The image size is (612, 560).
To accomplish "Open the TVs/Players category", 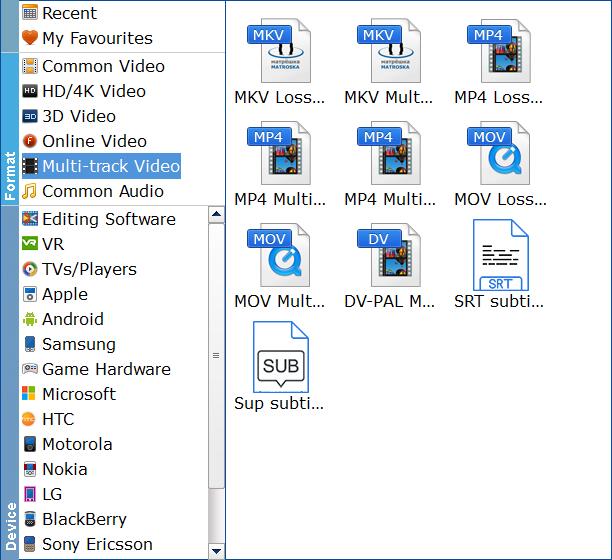I will [79, 269].
